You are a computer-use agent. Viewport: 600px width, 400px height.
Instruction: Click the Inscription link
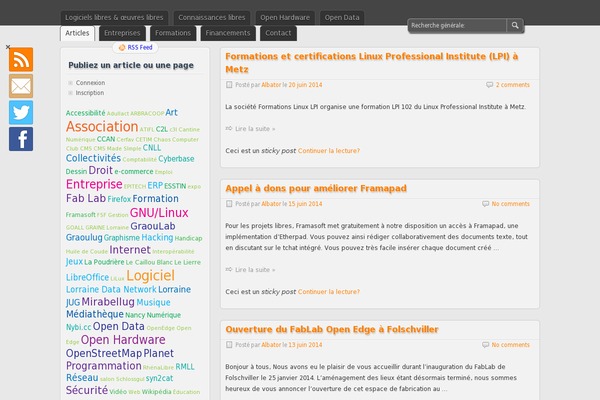click(x=90, y=93)
